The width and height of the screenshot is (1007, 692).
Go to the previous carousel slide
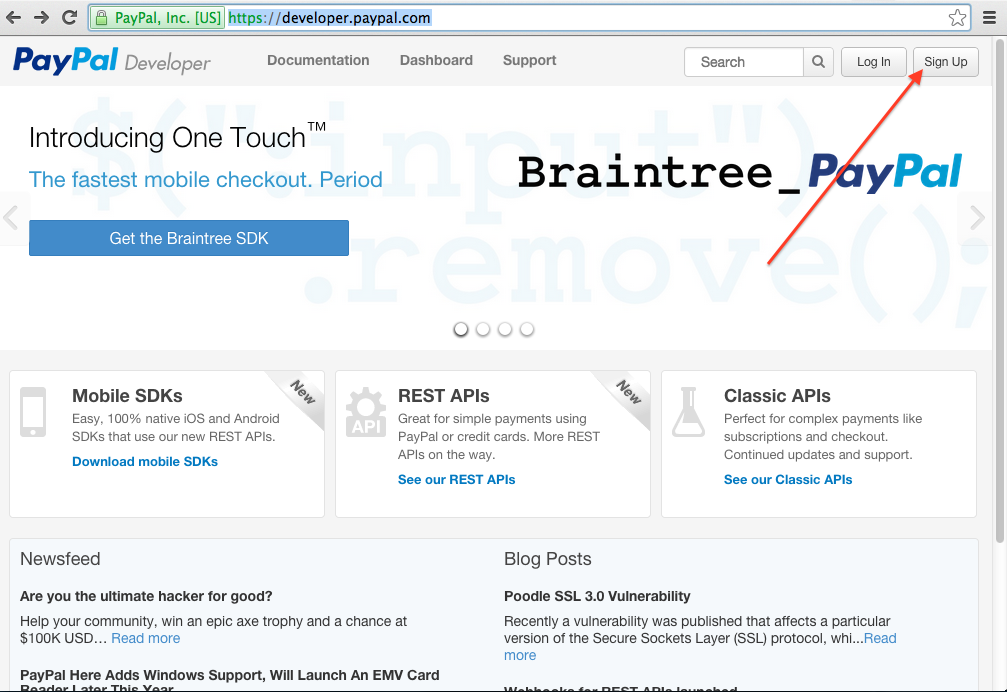pos(11,218)
